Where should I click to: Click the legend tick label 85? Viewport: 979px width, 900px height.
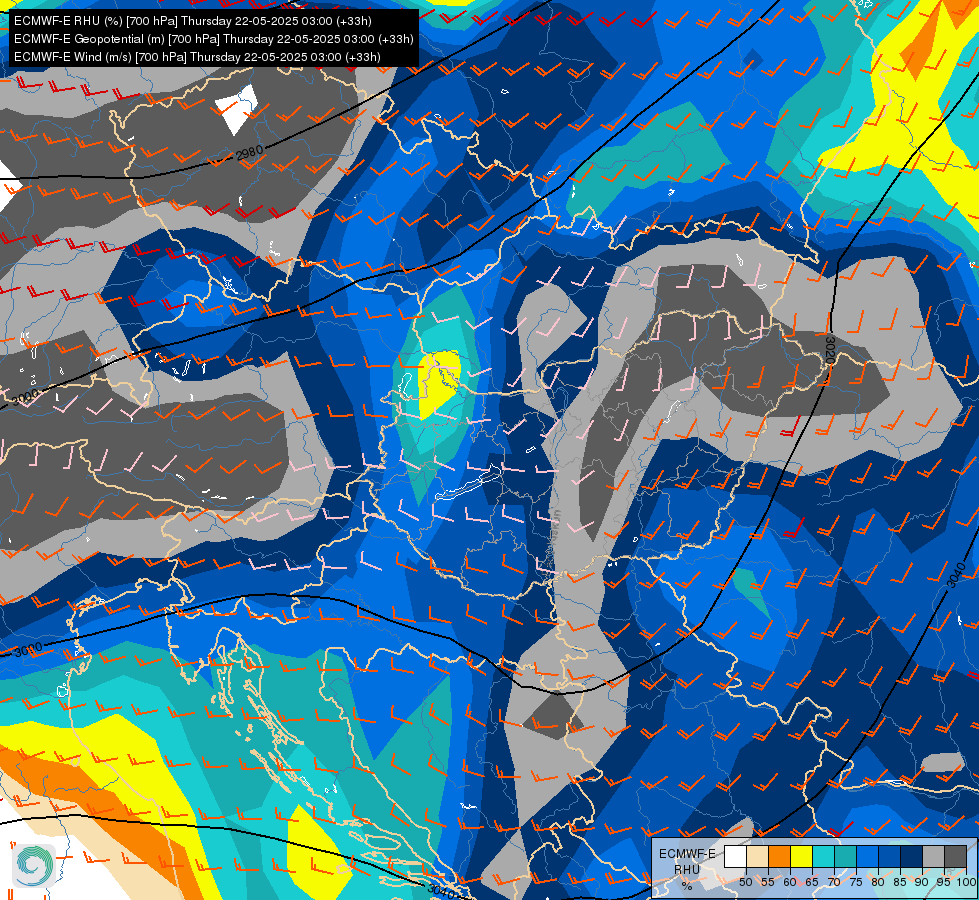(900, 882)
